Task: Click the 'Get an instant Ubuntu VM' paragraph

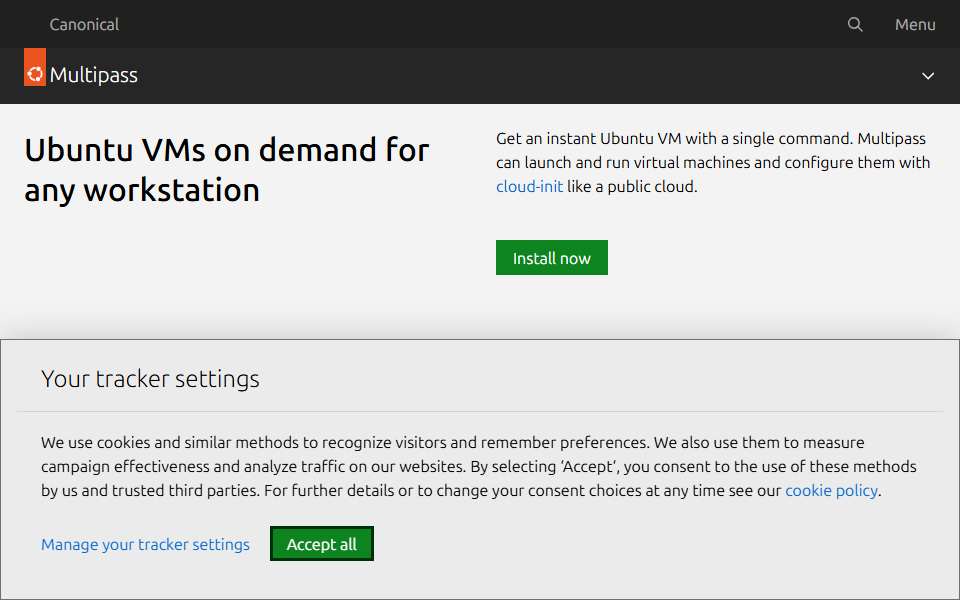Action: click(x=713, y=162)
